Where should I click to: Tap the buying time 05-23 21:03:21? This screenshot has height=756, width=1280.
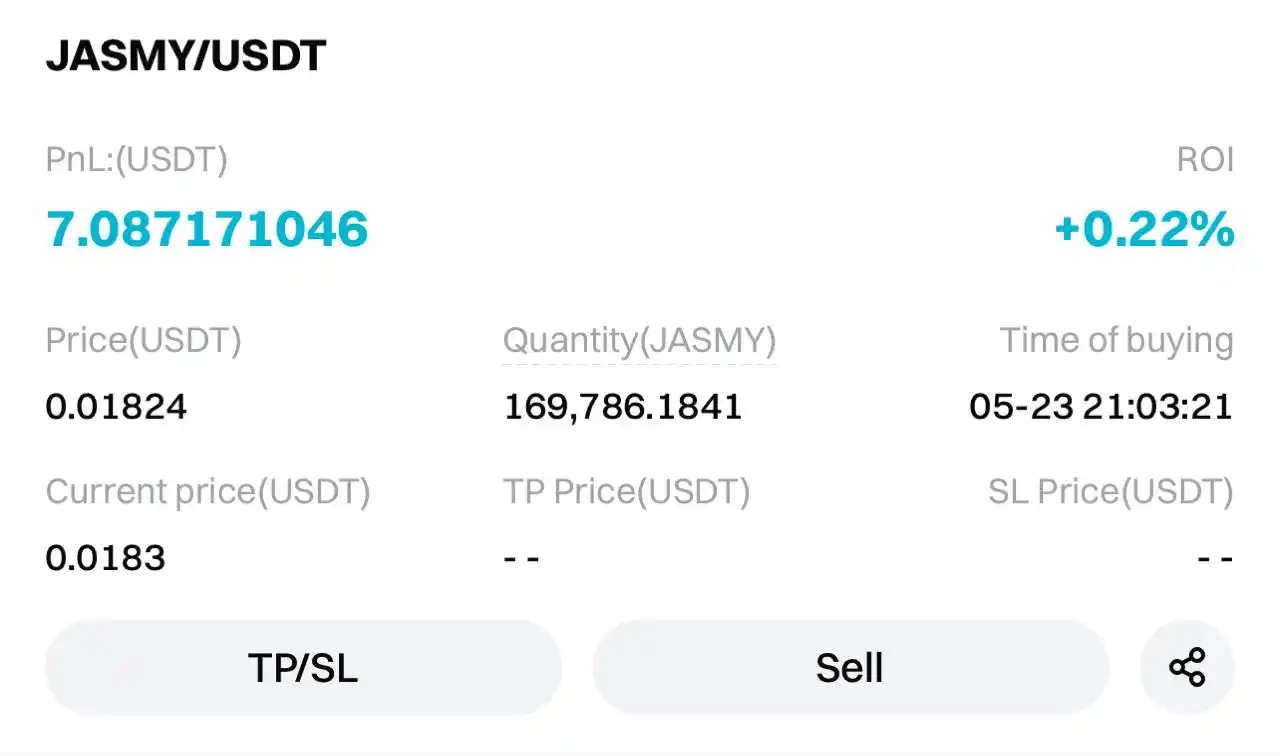point(1101,407)
